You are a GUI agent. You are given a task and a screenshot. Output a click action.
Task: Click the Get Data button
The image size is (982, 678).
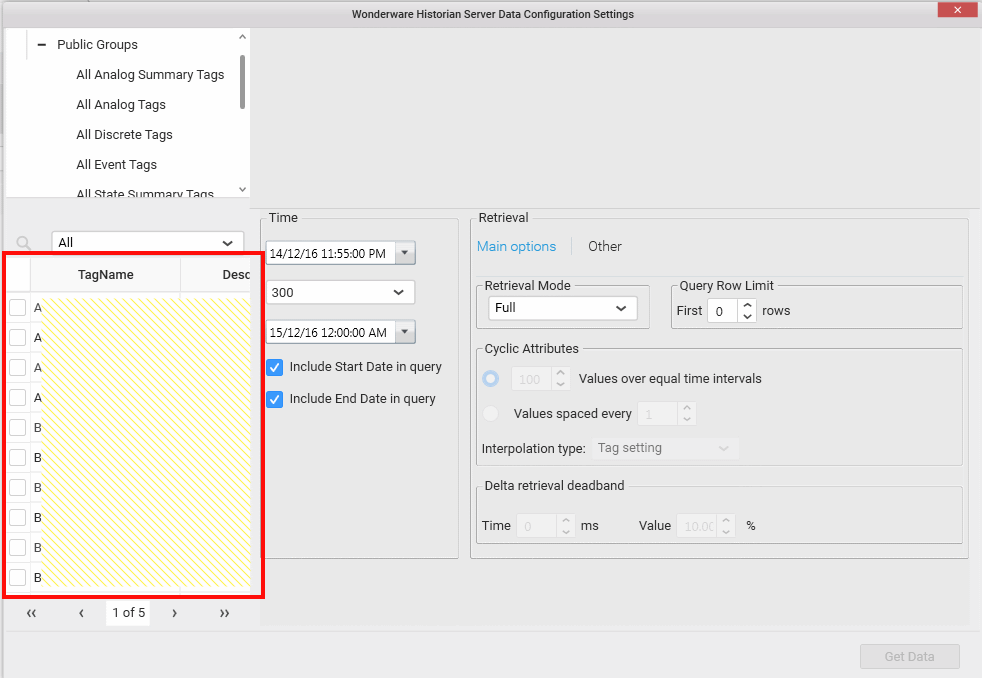[909, 657]
